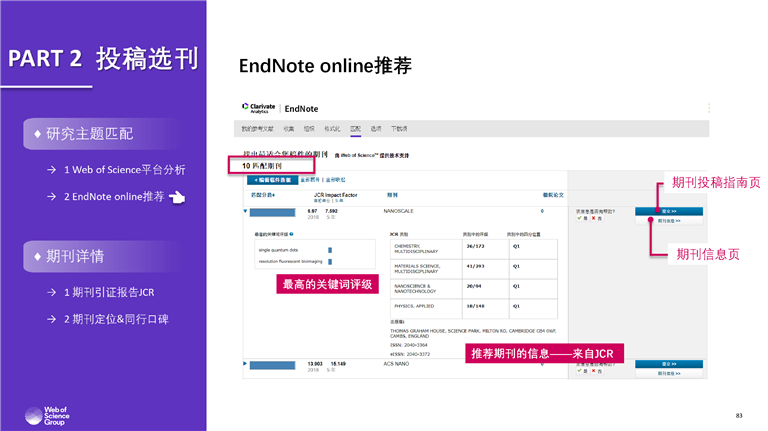Click the Thomas Graham House publisher address
The width and height of the screenshot is (768, 431).
pos(473,334)
